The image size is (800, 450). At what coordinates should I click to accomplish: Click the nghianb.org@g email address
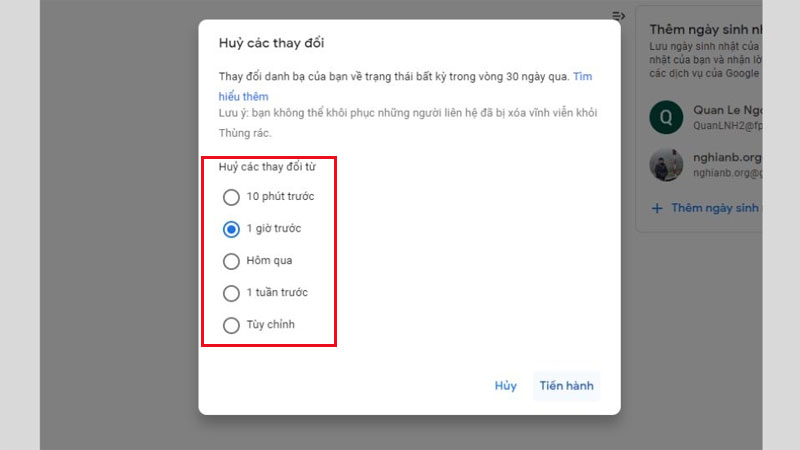(x=726, y=172)
